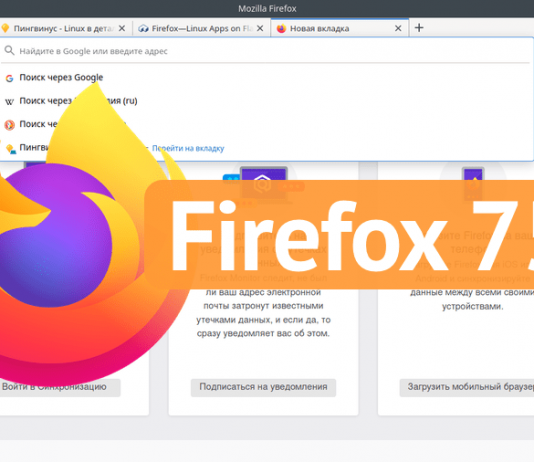Close the Пингвинус tab
The height and width of the screenshot is (462, 534).
(x=122, y=28)
